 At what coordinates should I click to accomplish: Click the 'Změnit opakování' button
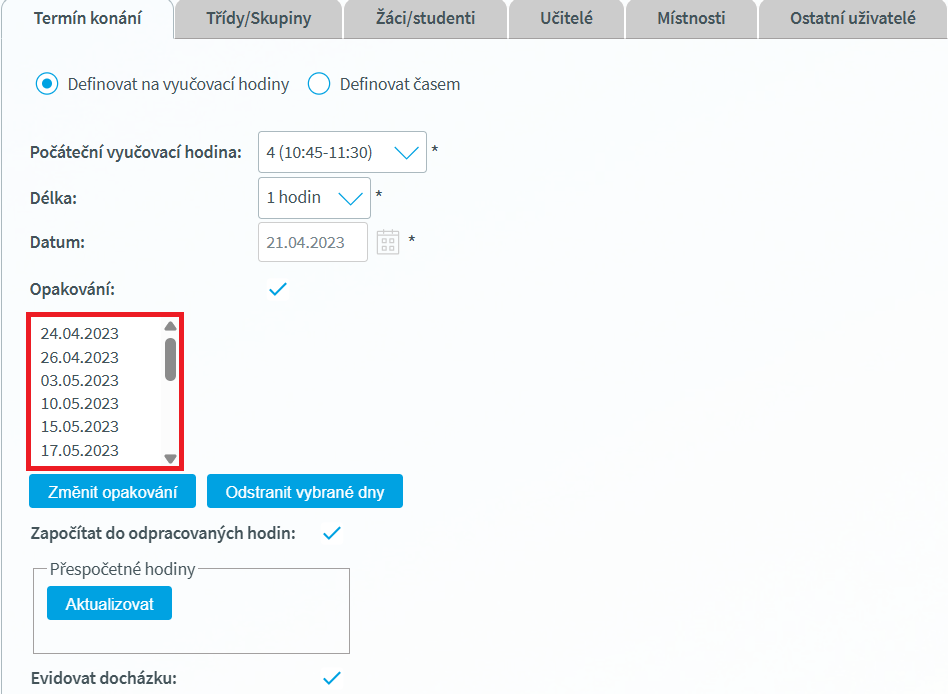[111, 492]
